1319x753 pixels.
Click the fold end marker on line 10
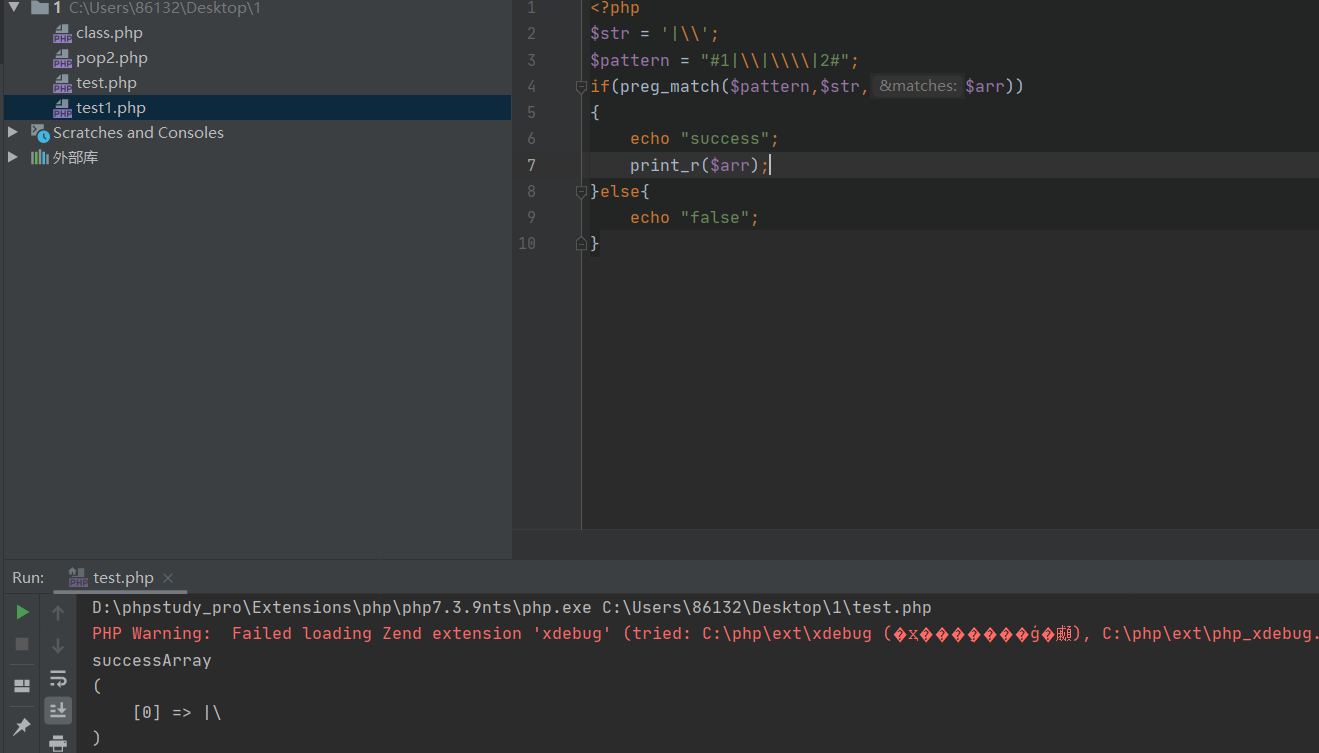[x=581, y=243]
